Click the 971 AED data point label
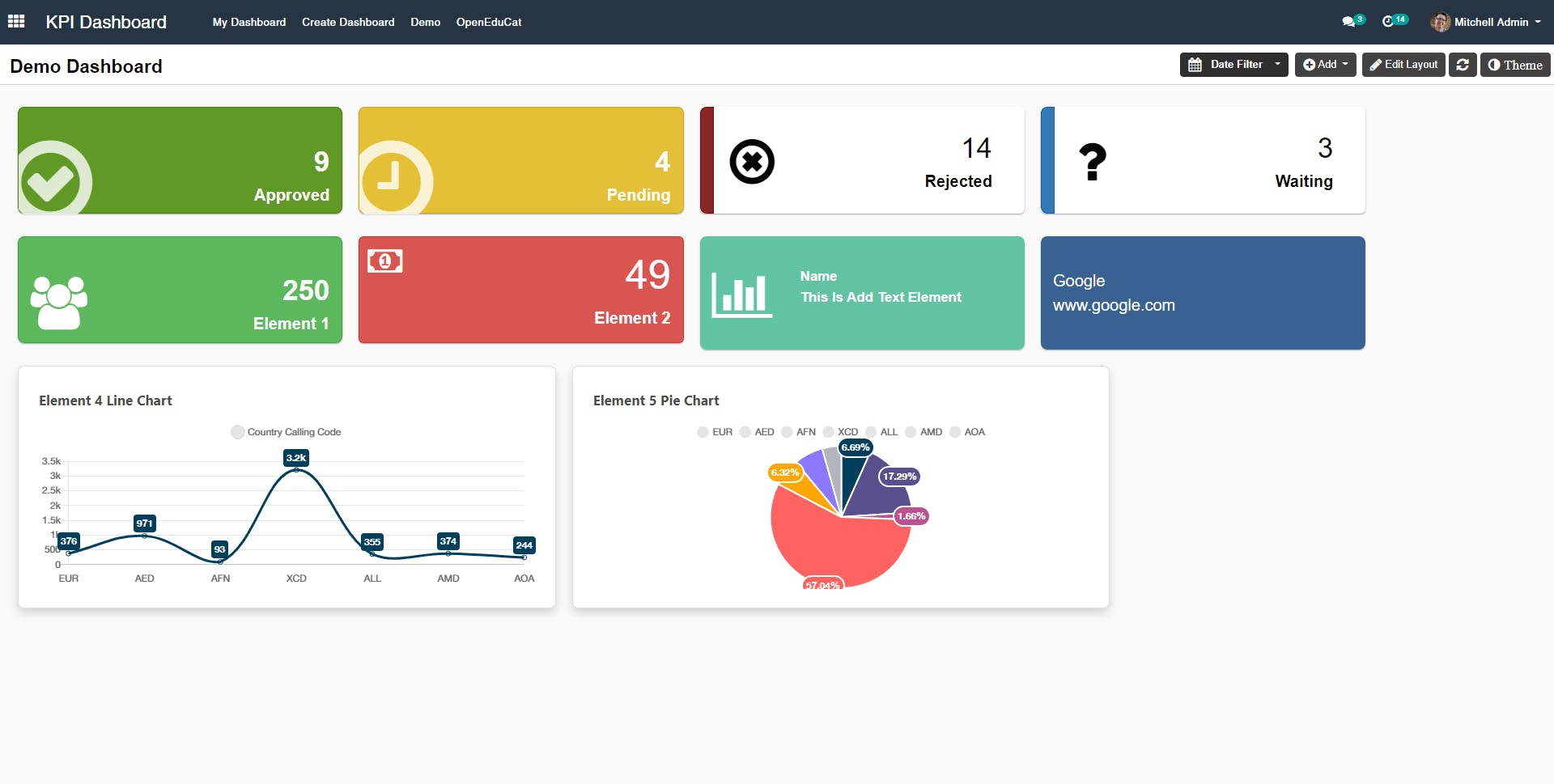This screenshot has width=1554, height=784. [144, 523]
